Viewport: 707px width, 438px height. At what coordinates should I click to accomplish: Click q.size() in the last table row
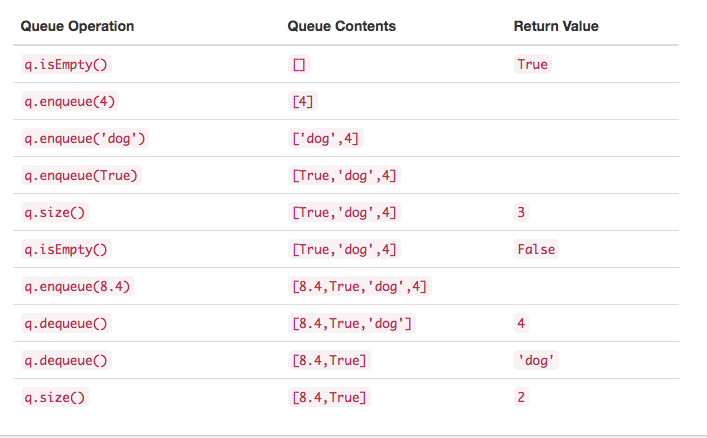55,397
